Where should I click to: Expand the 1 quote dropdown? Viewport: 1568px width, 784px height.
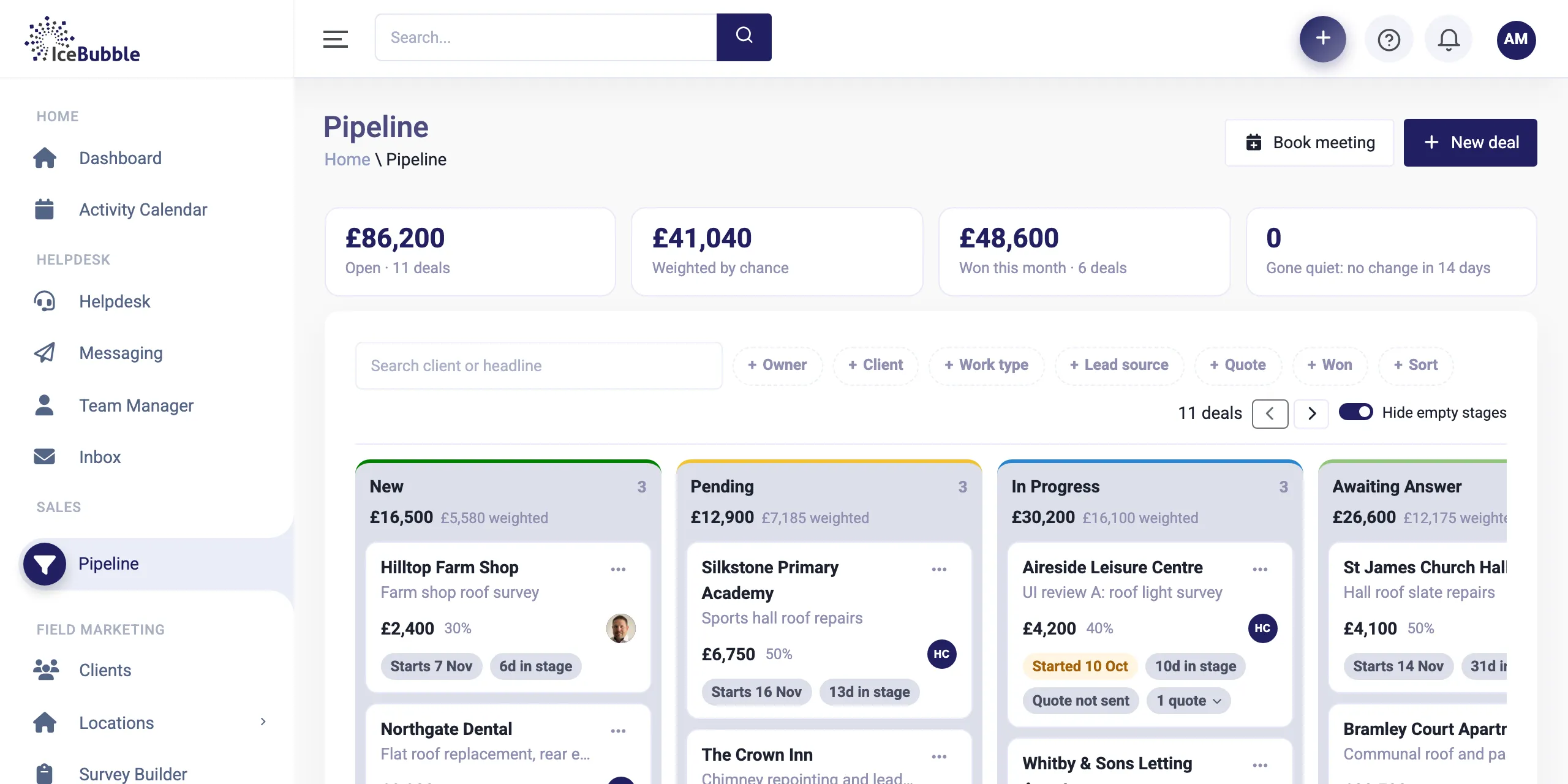click(x=1188, y=701)
